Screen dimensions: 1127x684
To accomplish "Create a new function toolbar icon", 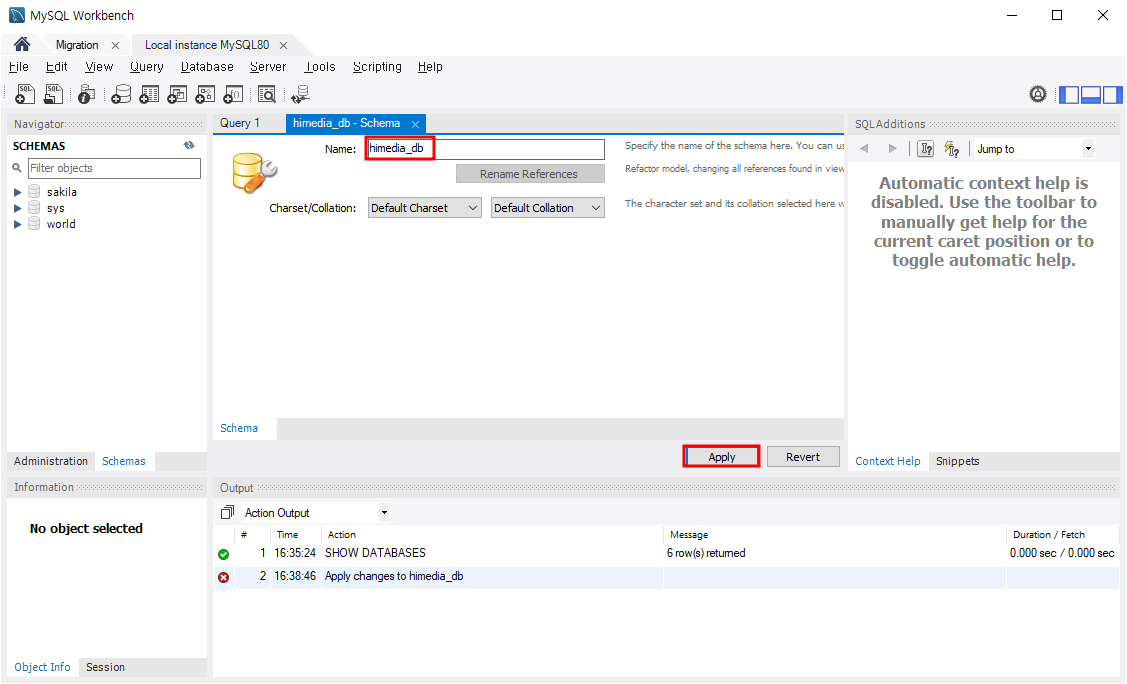I will [x=233, y=94].
